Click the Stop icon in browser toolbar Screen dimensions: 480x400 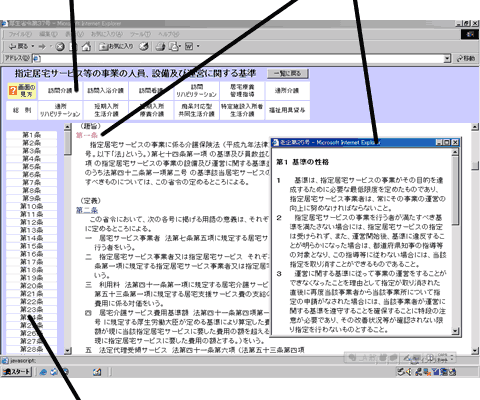click(60, 47)
